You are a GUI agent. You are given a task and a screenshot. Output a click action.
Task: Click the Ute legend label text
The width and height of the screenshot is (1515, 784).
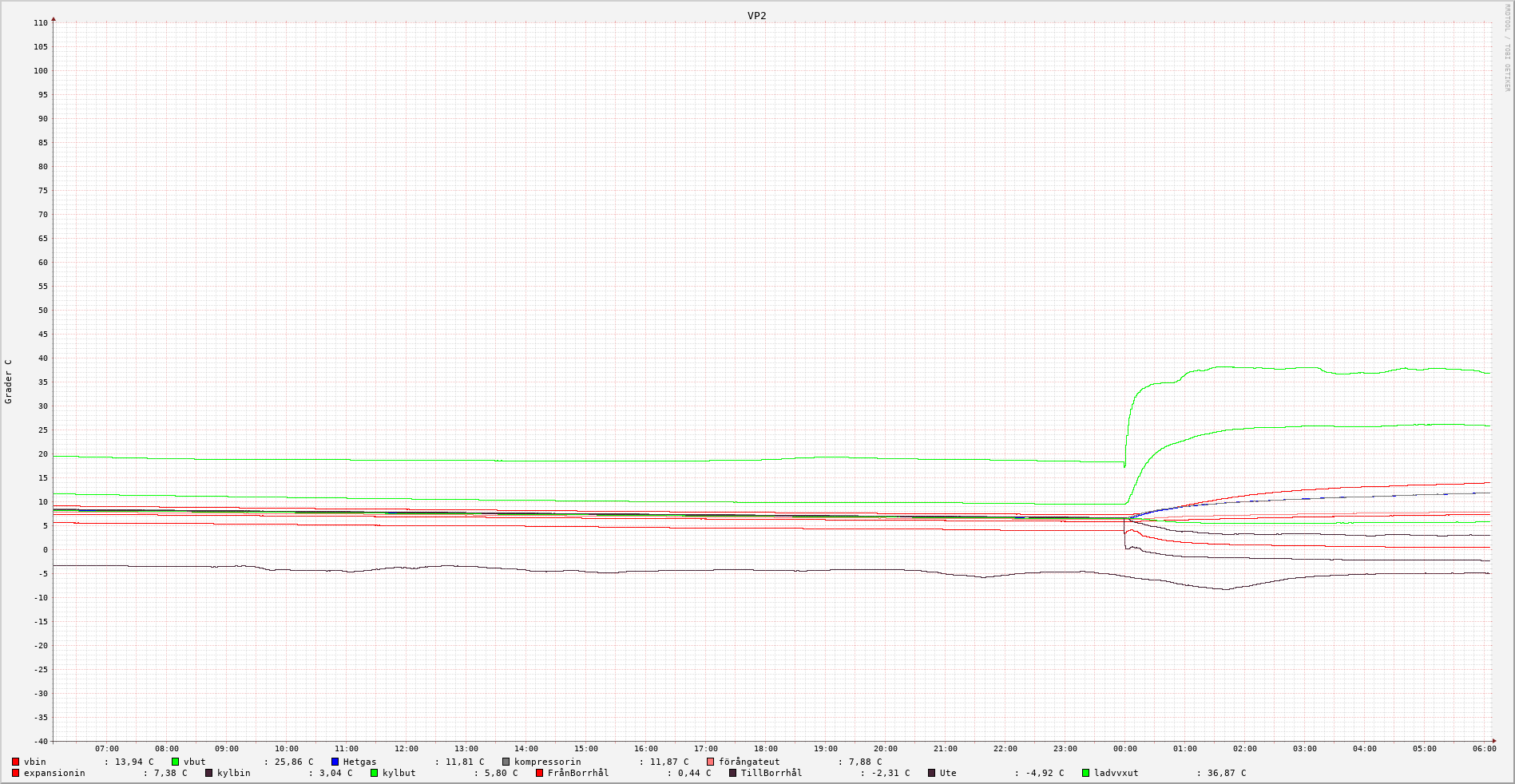pyautogui.click(x=948, y=774)
